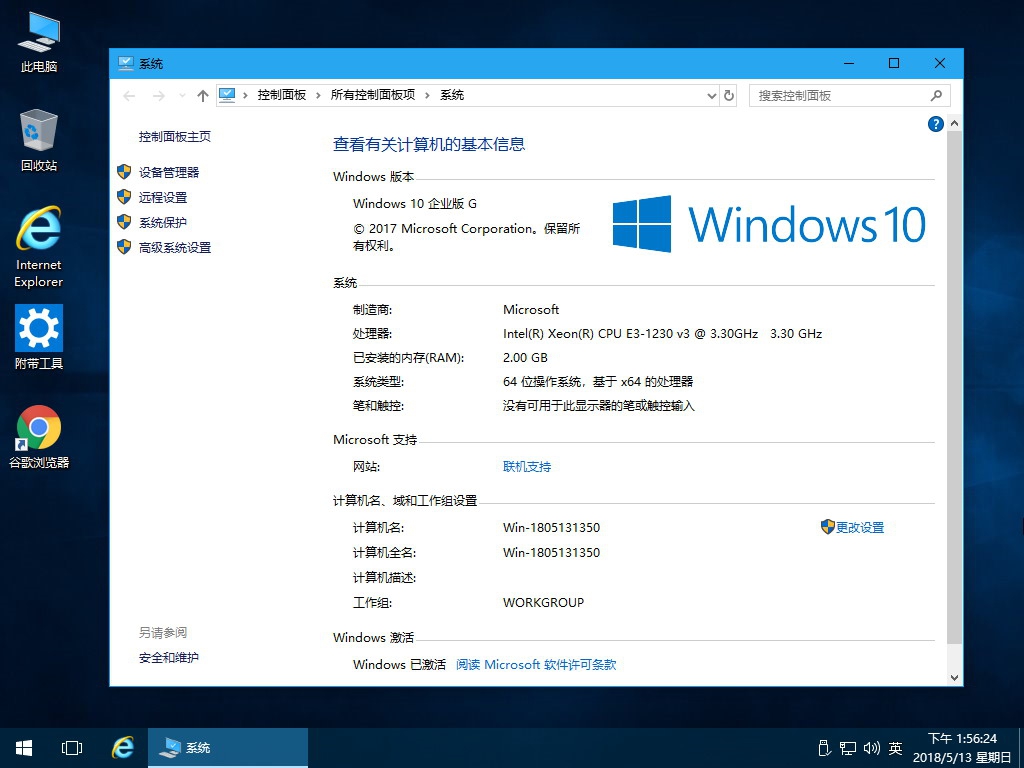The width and height of the screenshot is (1024, 768).
Task: Launch 谷歌浏览器 Chrome shortcut
Action: 39,436
